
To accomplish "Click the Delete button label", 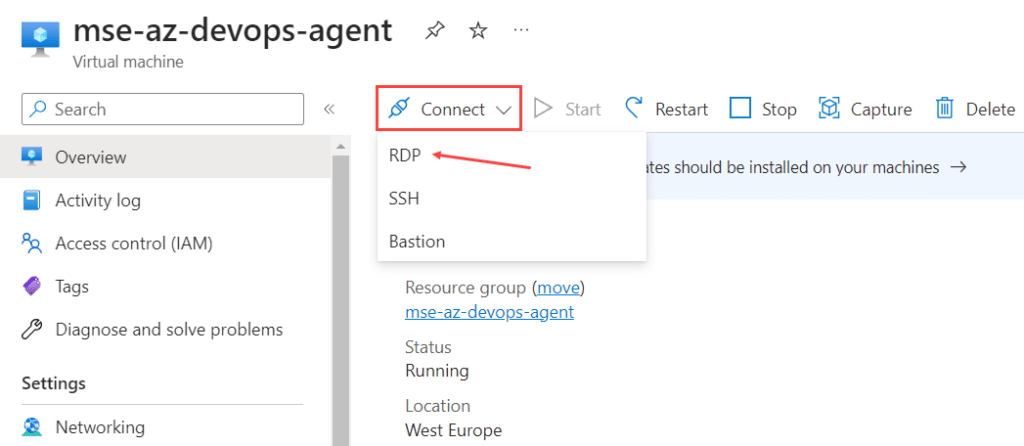I will 991,109.
